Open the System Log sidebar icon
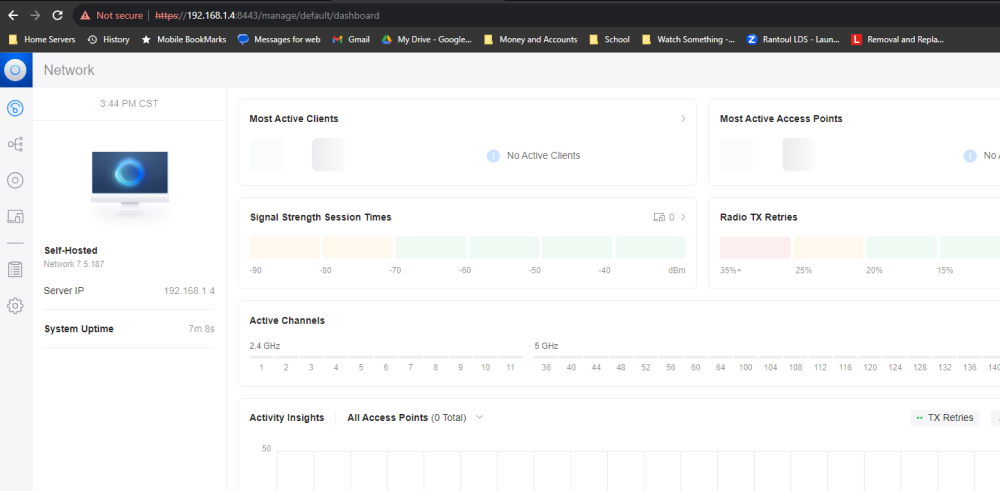1000x491 pixels. coord(15,270)
